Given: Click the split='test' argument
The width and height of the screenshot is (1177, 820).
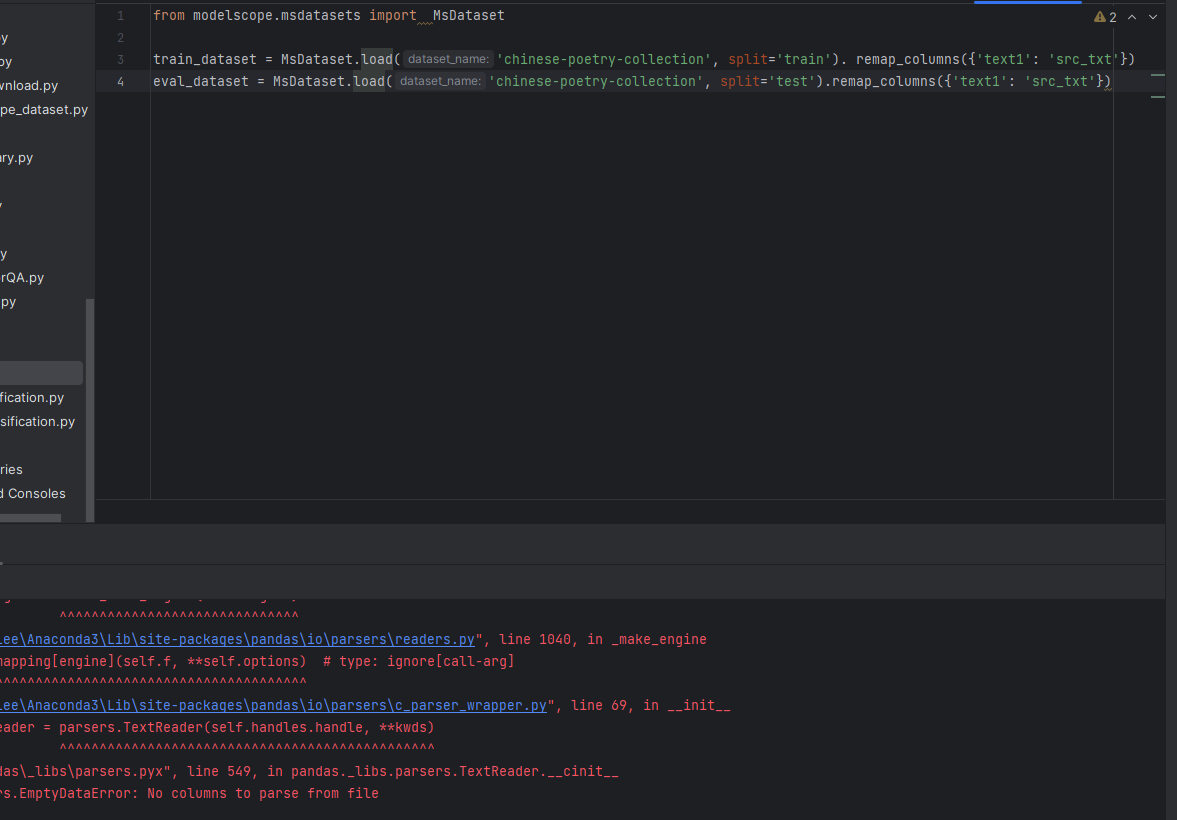Looking at the screenshot, I should (767, 81).
